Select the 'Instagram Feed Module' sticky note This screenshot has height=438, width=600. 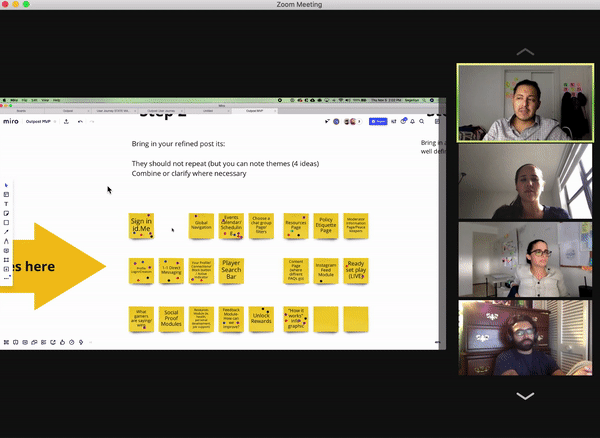pyautogui.click(x=326, y=271)
